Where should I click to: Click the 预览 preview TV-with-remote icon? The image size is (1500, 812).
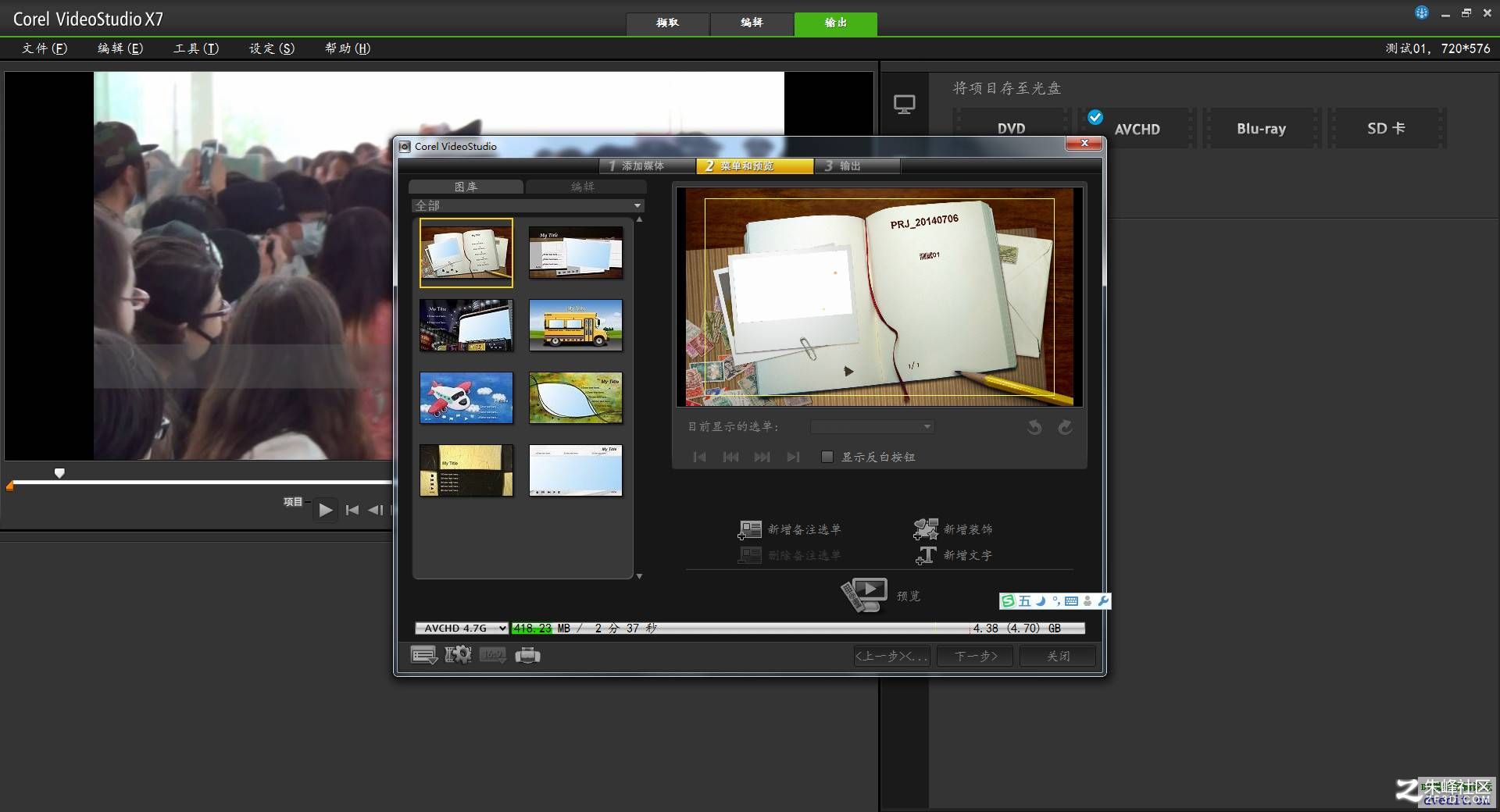coord(864,595)
